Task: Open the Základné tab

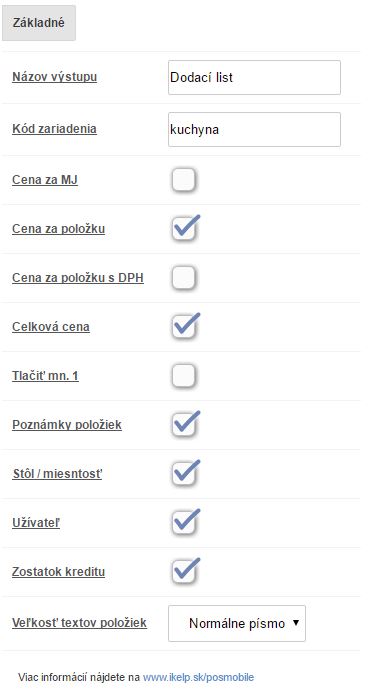Action: pyautogui.click(x=39, y=23)
